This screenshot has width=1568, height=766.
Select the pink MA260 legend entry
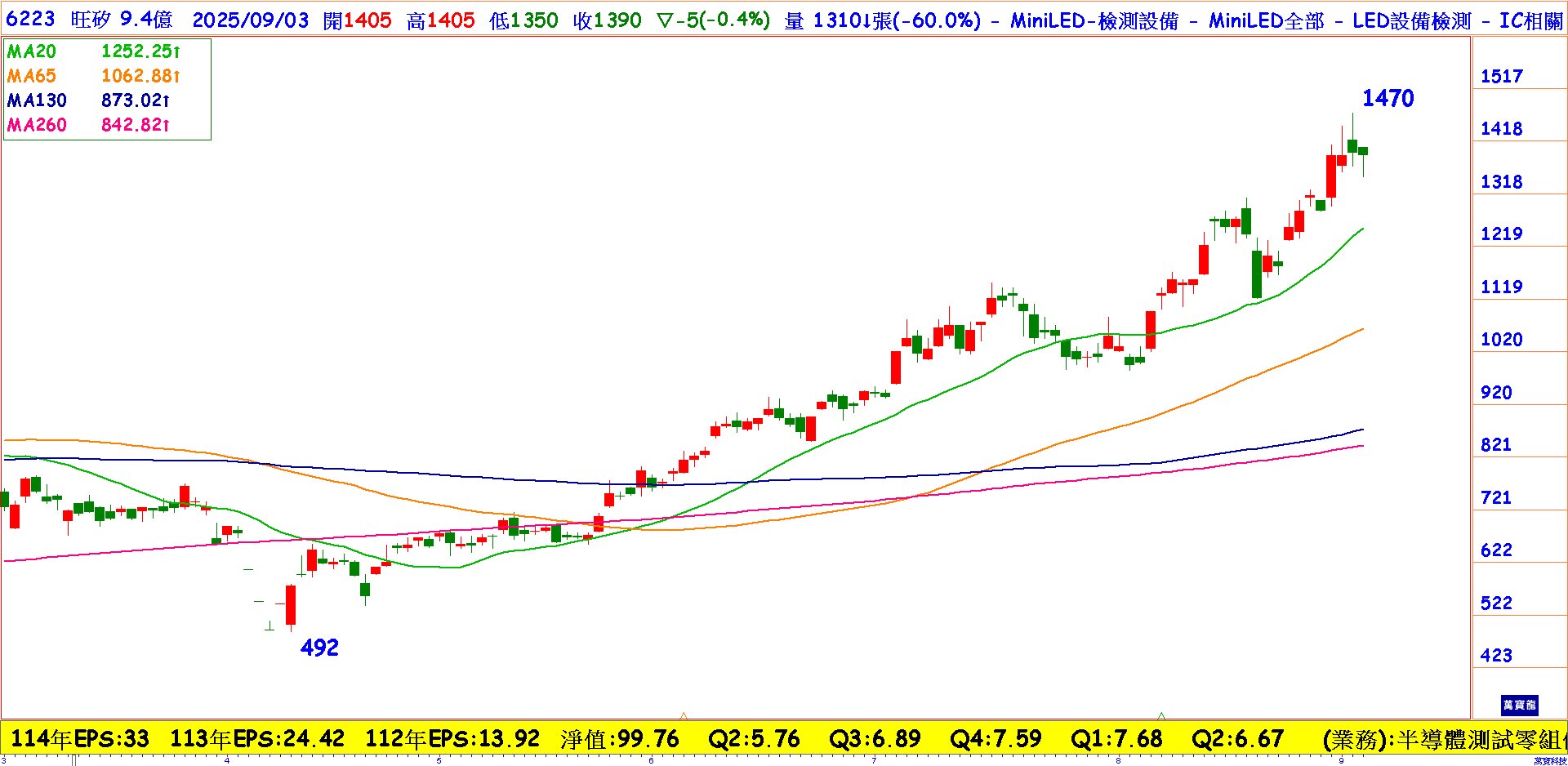click(x=37, y=125)
